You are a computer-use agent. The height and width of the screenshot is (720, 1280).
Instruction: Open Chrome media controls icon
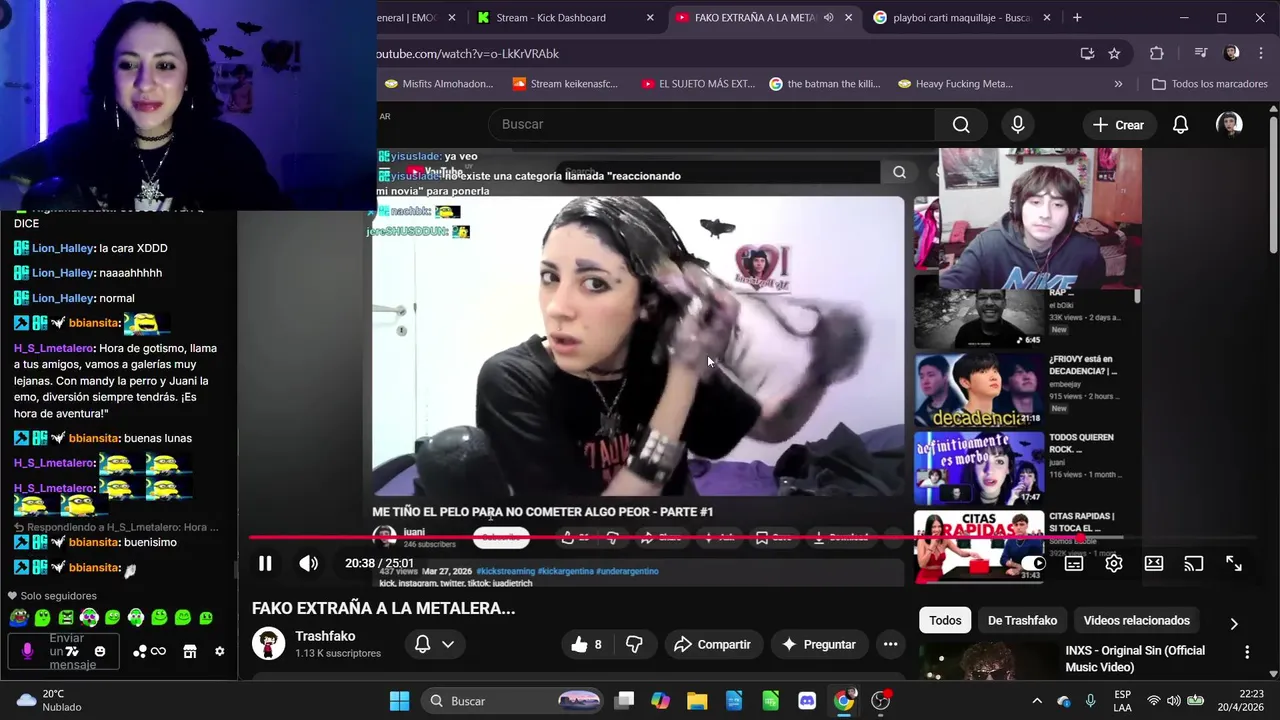tap(1201, 54)
